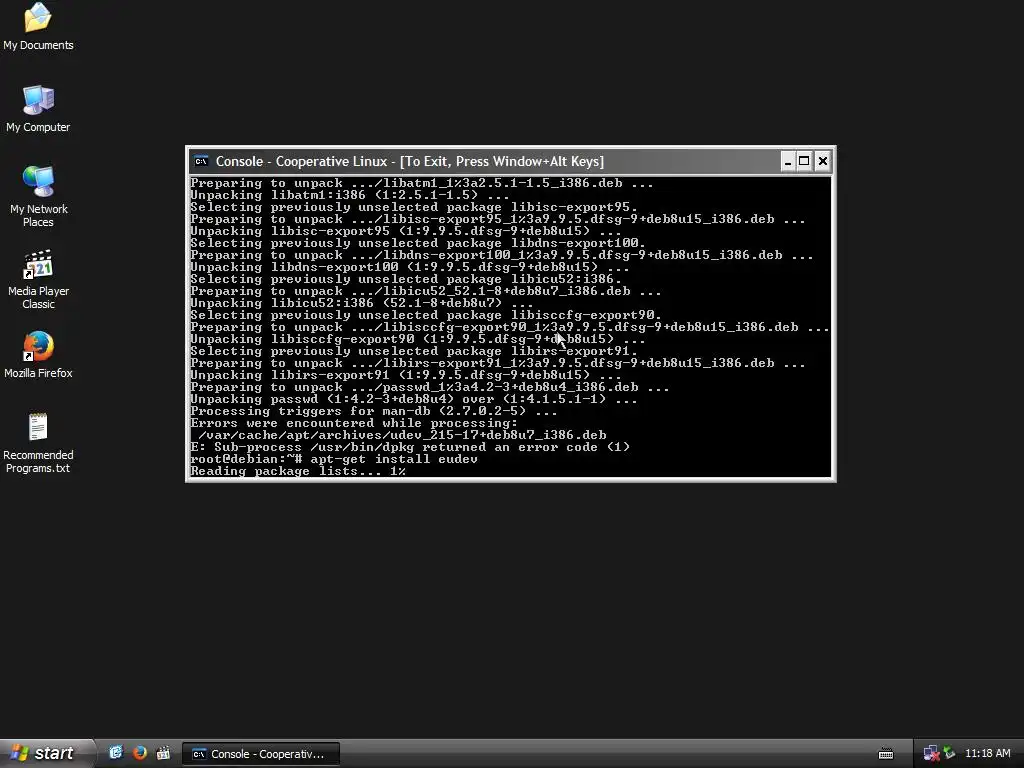The image size is (1024, 768).
Task: Minimize the Cooperative Linux console window
Action: (788, 161)
